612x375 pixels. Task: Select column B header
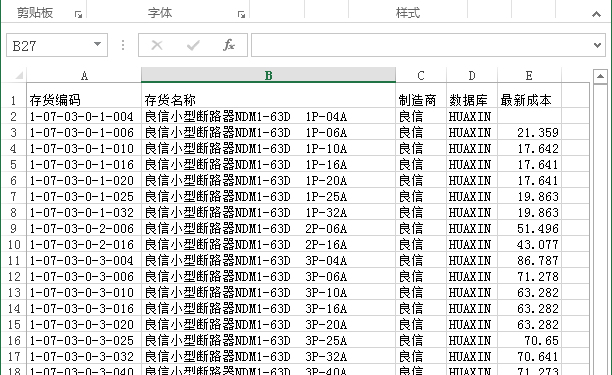(x=268, y=75)
